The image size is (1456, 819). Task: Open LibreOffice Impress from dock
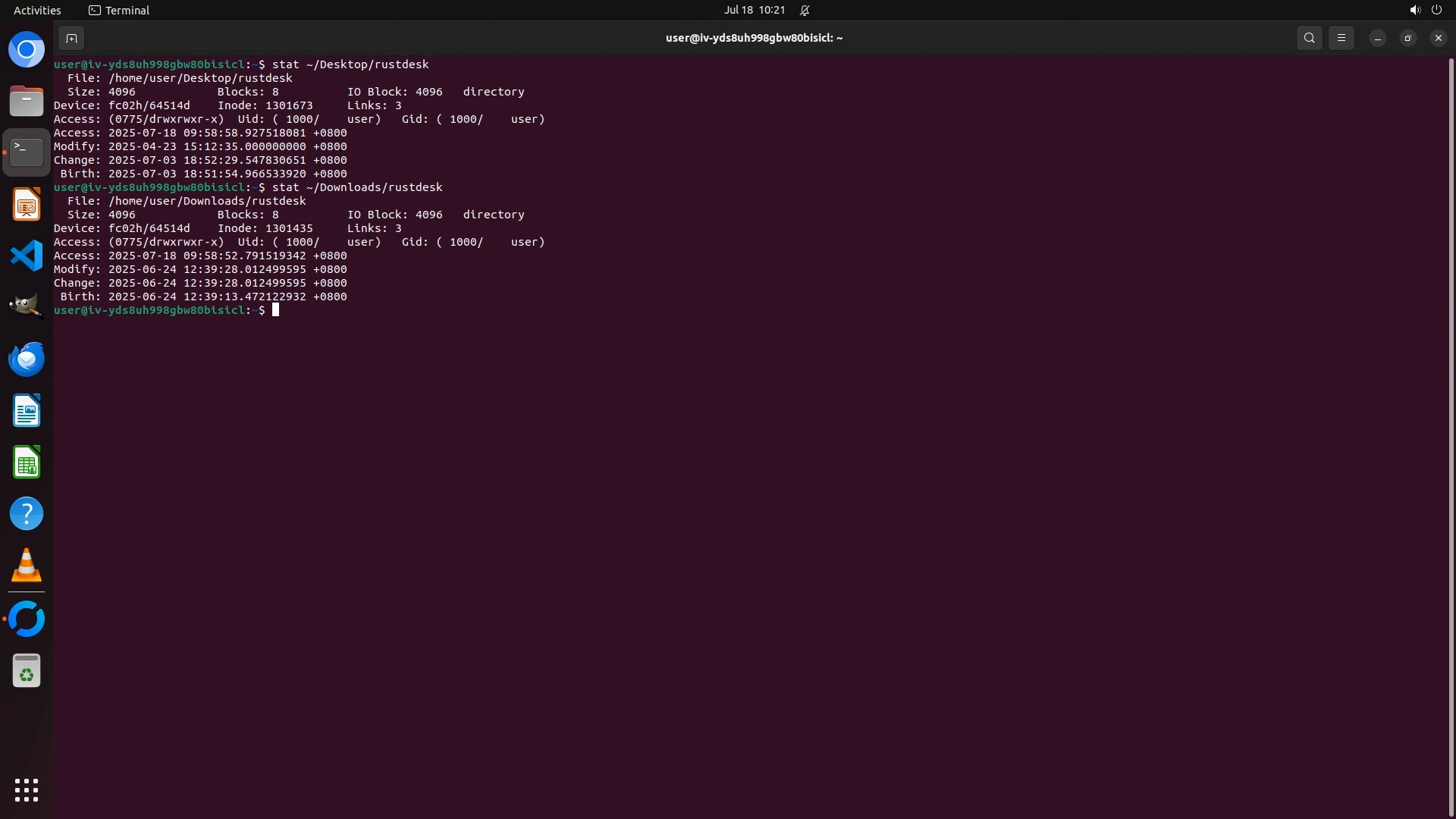(x=27, y=205)
